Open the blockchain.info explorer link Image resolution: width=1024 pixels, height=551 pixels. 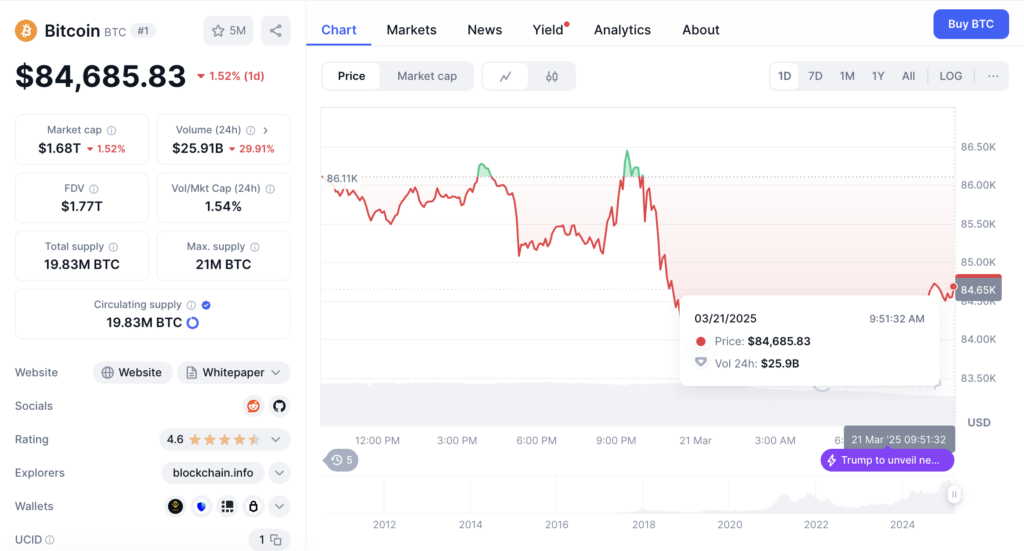pyautogui.click(x=213, y=473)
